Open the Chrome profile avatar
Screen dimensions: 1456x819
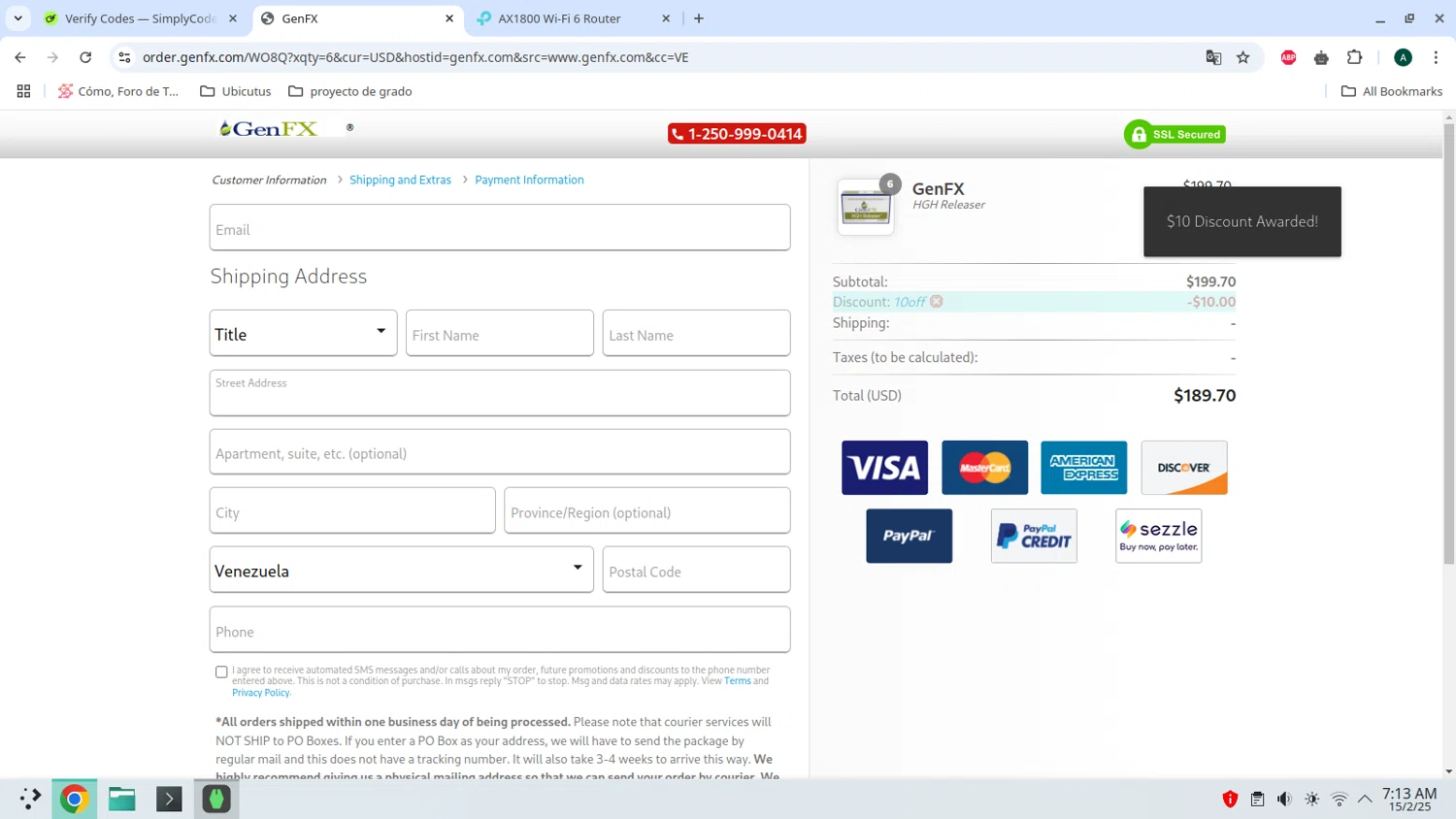pos(1403,57)
